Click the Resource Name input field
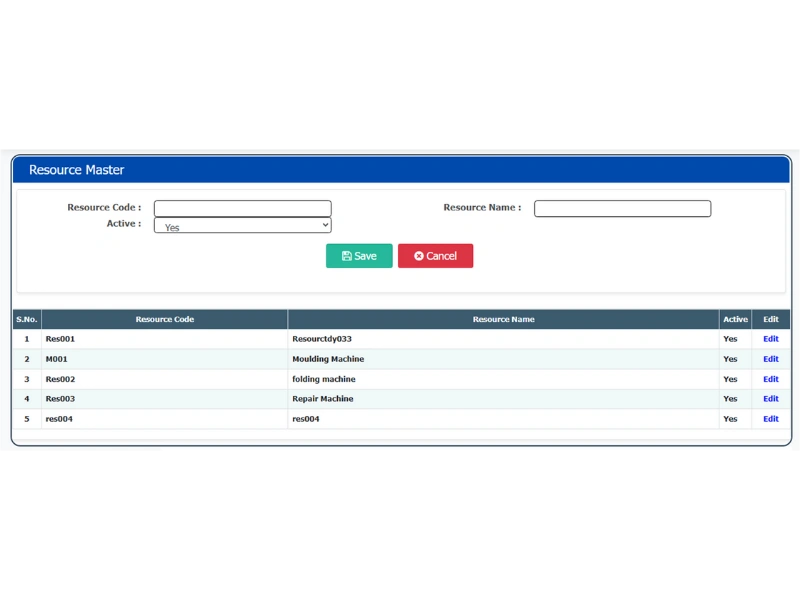 click(622, 207)
